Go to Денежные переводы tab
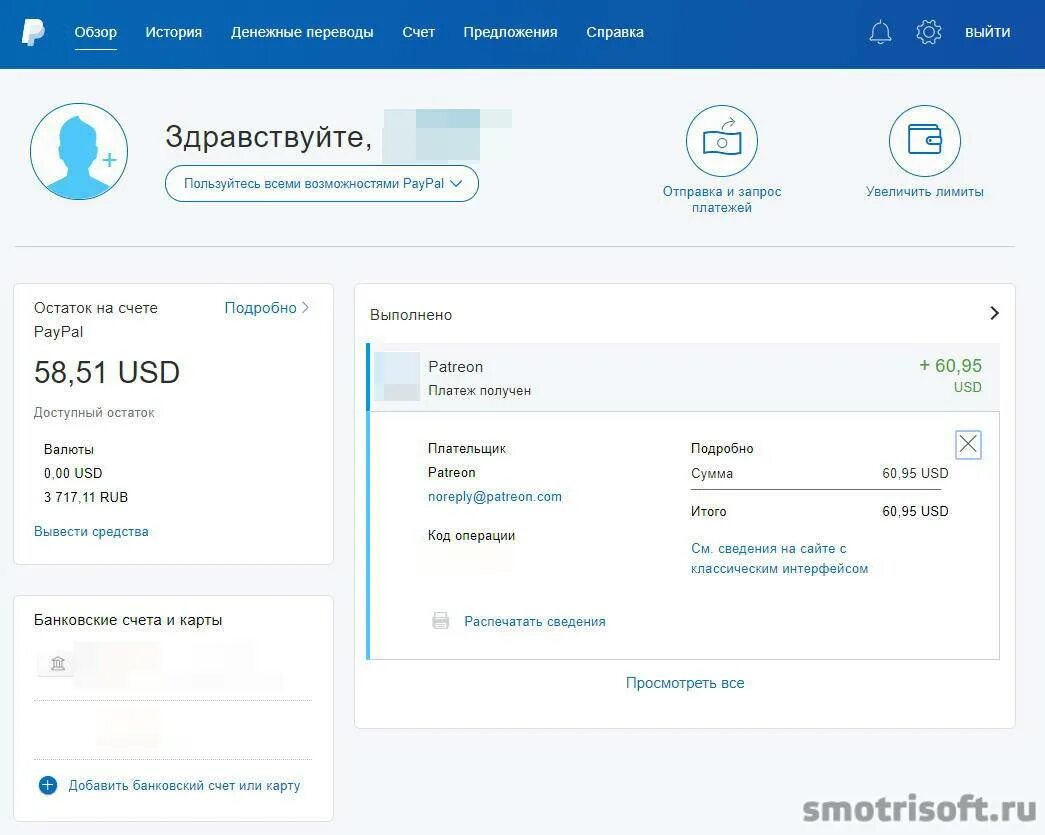Viewport: 1045px width, 835px height. pos(302,32)
